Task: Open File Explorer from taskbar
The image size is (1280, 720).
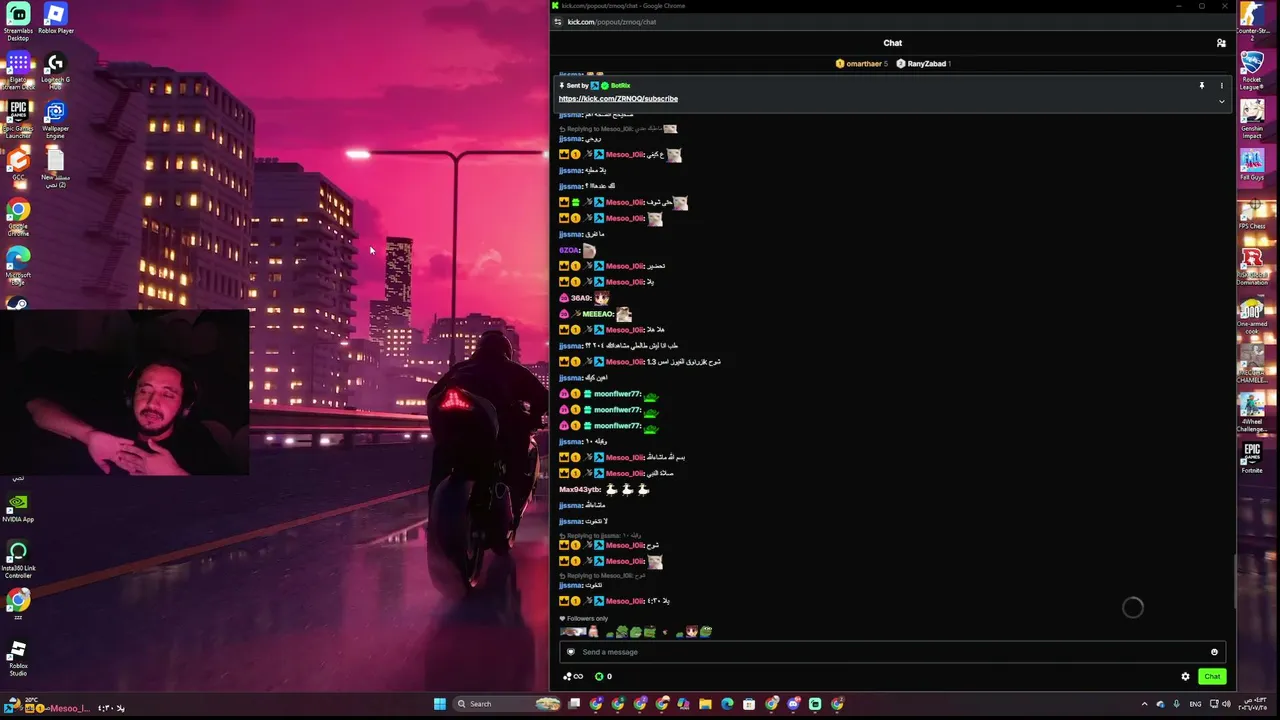Action: (x=705, y=704)
